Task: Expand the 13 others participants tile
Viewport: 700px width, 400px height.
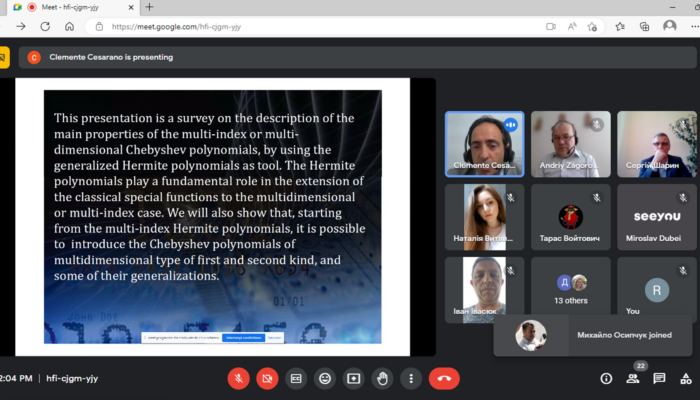Action: pos(571,289)
